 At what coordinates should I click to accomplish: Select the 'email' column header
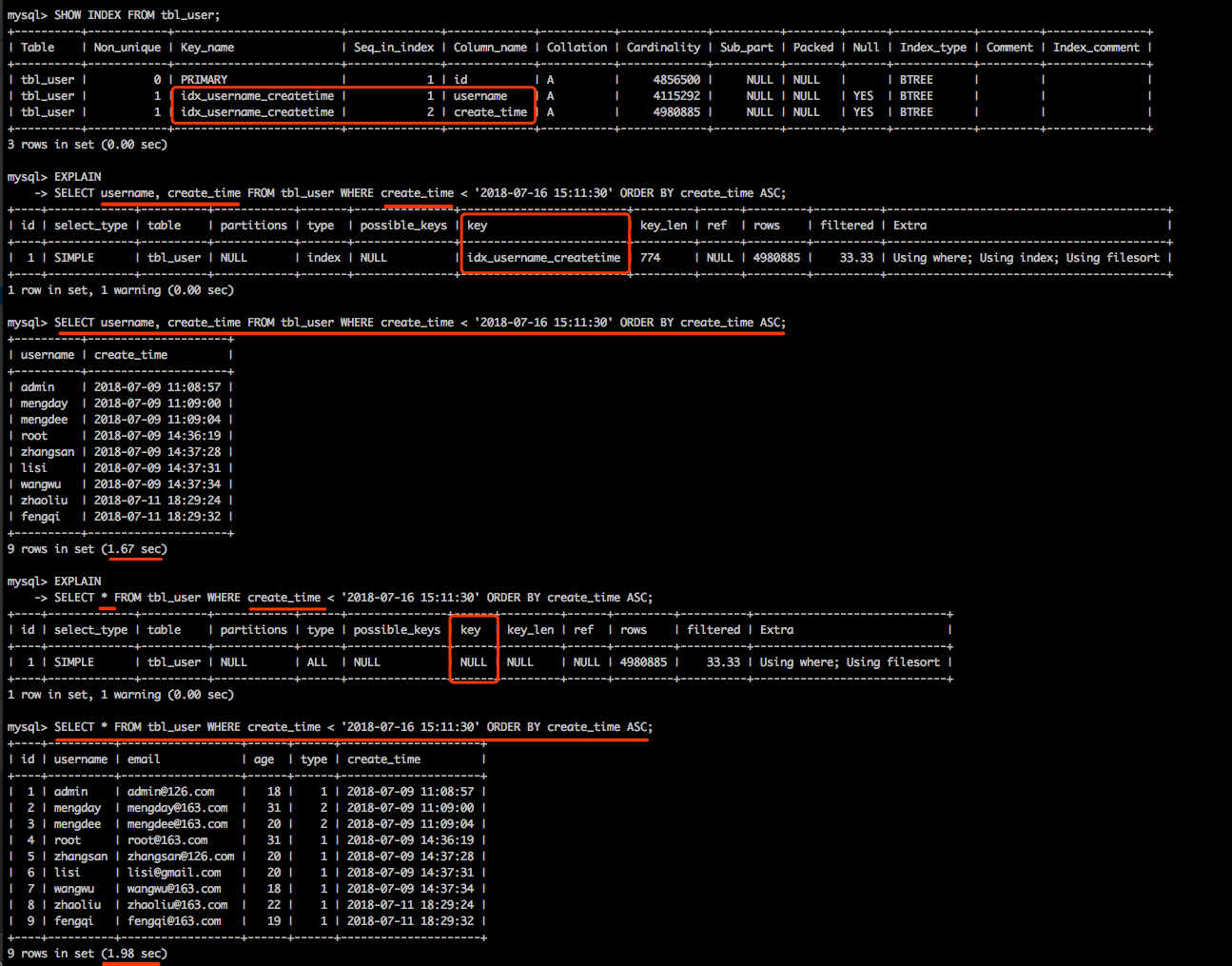pos(144,759)
